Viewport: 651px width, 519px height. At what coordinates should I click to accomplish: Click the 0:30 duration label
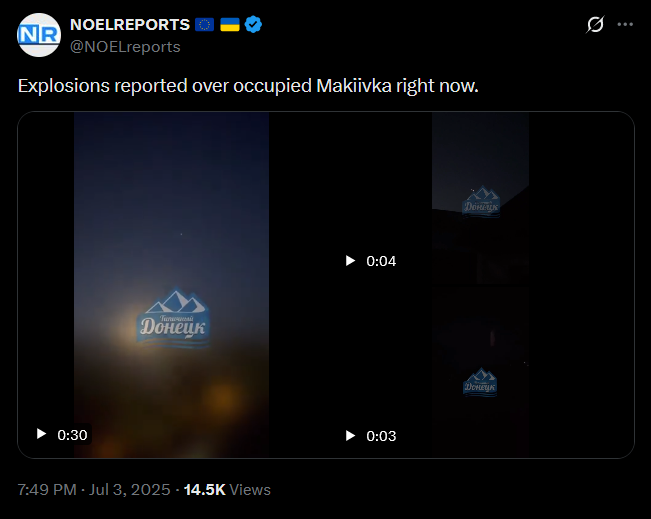[x=72, y=435]
